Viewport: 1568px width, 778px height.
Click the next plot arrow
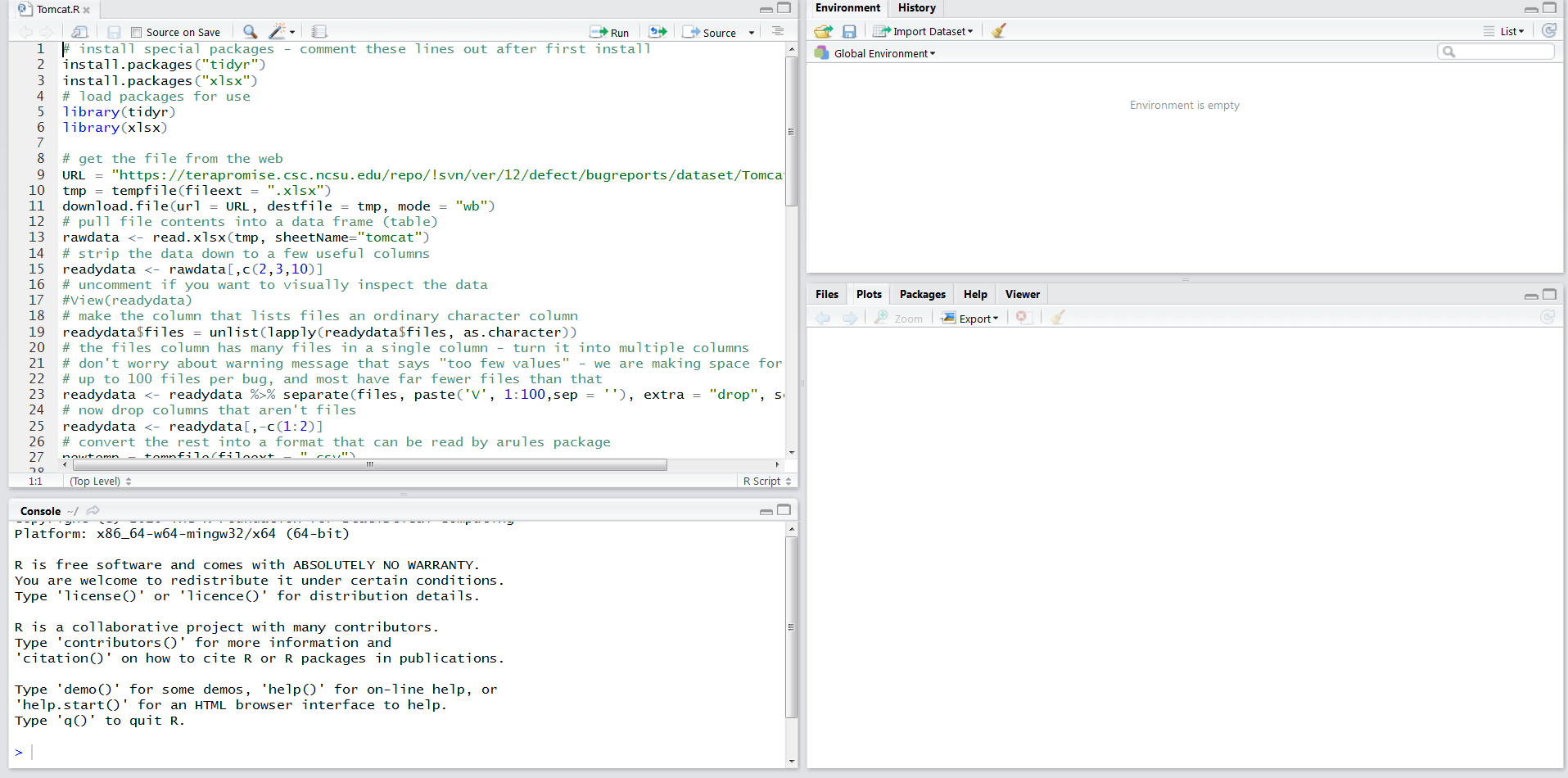click(x=850, y=318)
